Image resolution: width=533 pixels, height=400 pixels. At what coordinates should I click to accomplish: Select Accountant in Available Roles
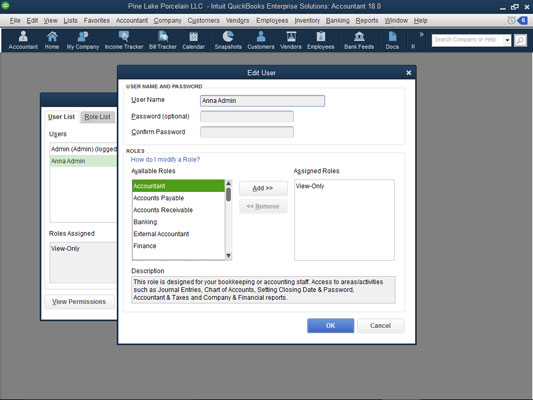point(178,186)
